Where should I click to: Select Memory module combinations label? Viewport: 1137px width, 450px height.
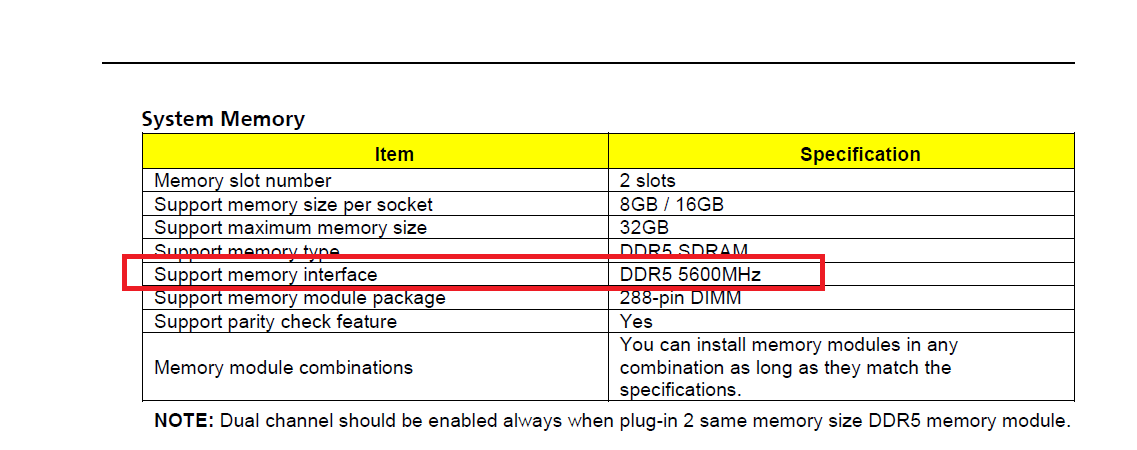pyautogui.click(x=284, y=367)
